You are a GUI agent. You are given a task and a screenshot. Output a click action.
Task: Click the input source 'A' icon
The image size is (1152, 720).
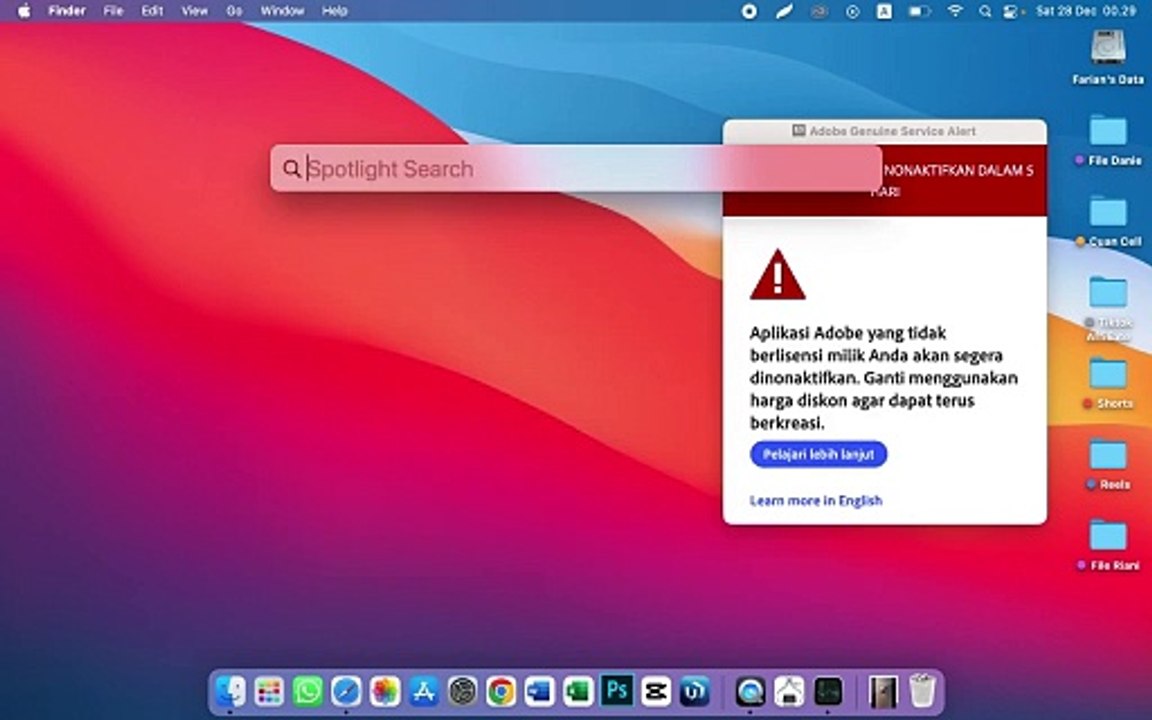(x=885, y=11)
